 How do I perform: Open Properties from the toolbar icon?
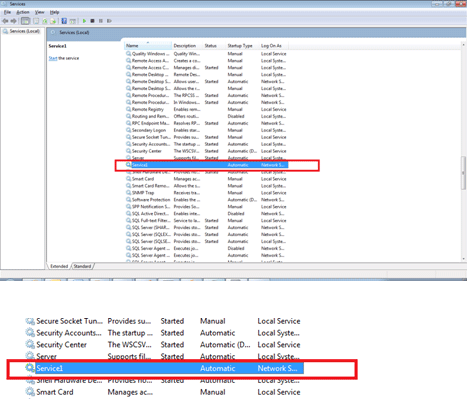36,21
